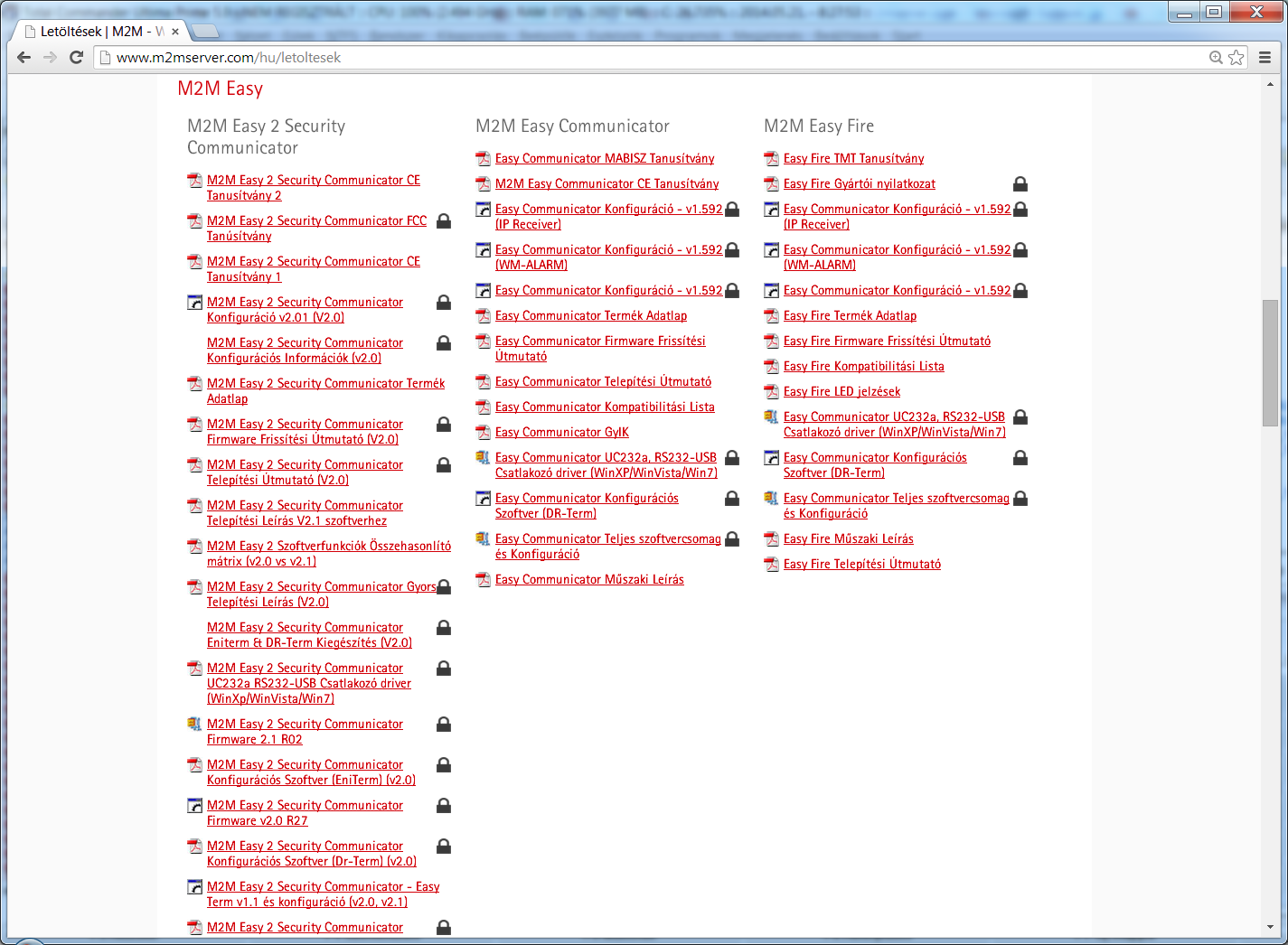The width and height of the screenshot is (1288, 945).
Task: Click the M2M Easy Communicator column heading
Action: click(x=573, y=126)
